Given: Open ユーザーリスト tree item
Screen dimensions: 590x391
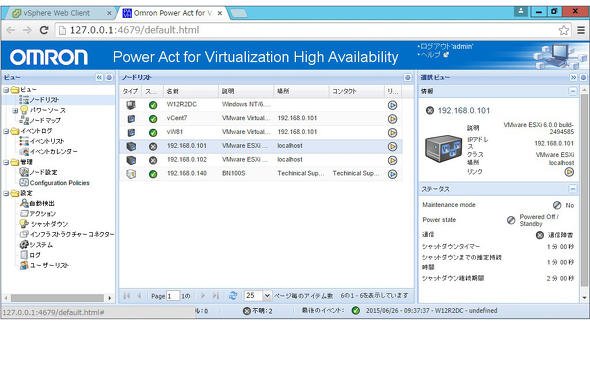Looking at the screenshot, I should point(49,266).
